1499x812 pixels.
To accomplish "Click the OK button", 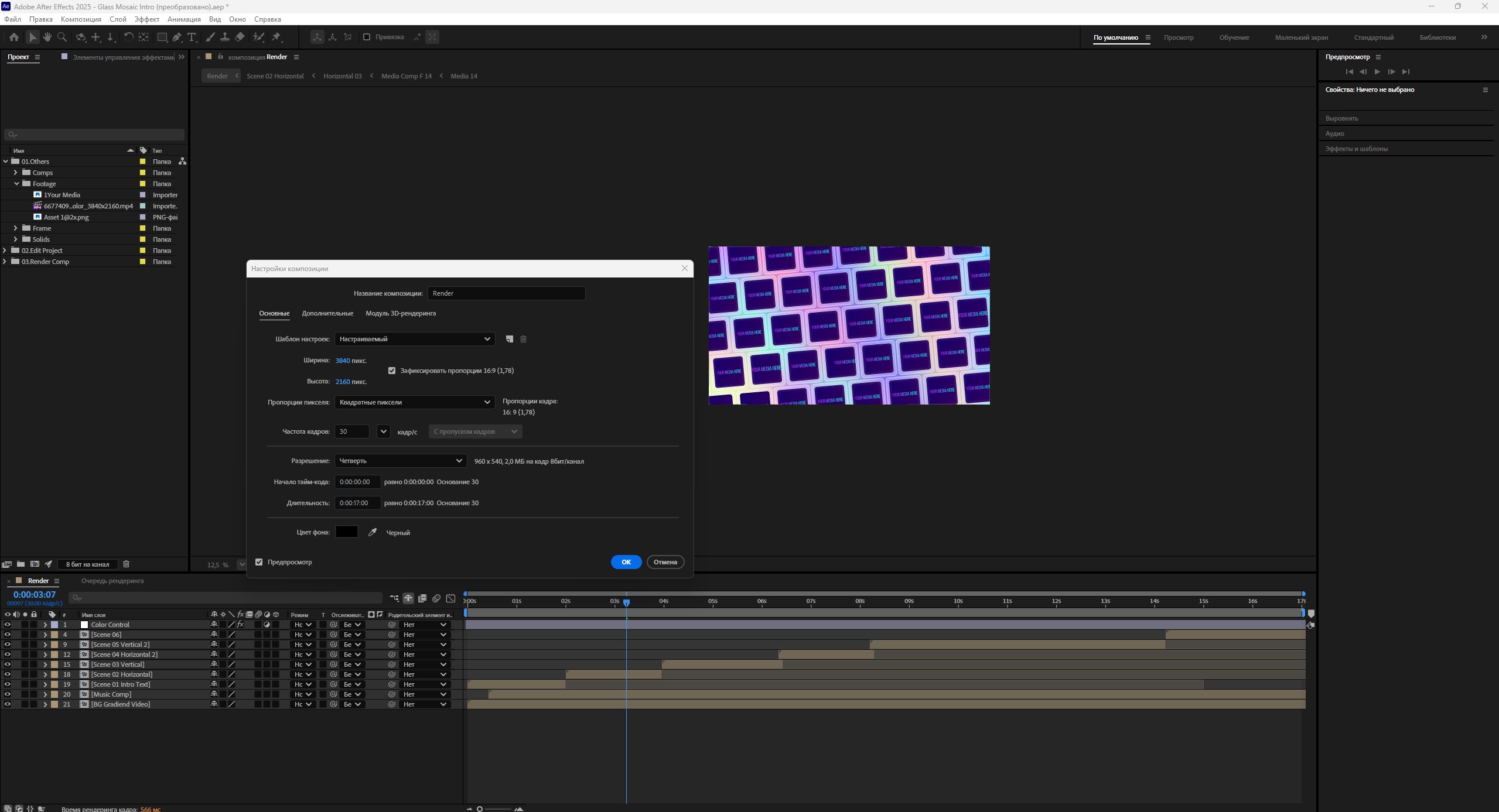I will (626, 562).
